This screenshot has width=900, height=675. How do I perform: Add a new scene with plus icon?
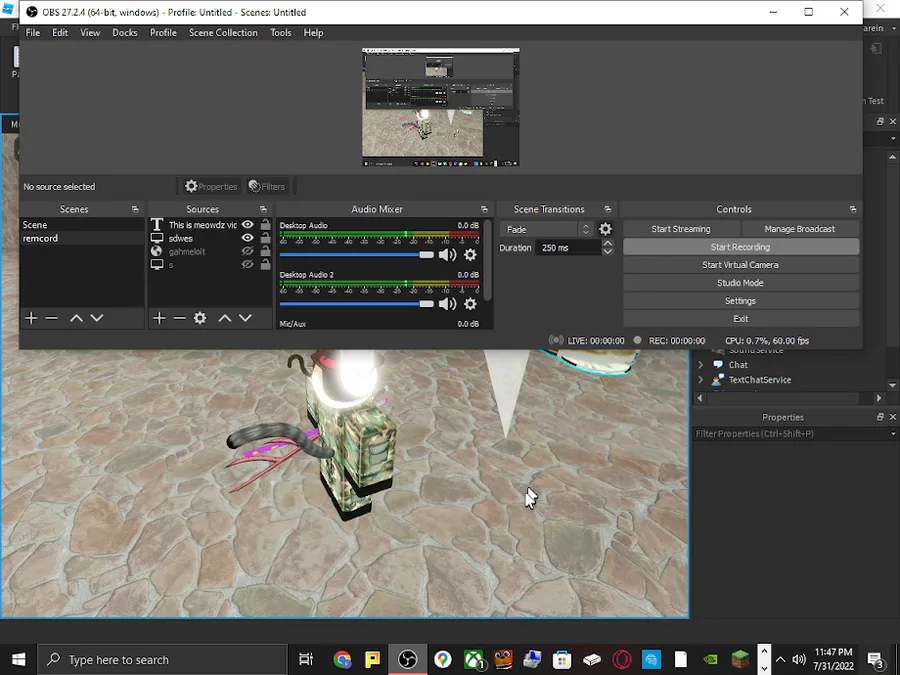[31, 318]
